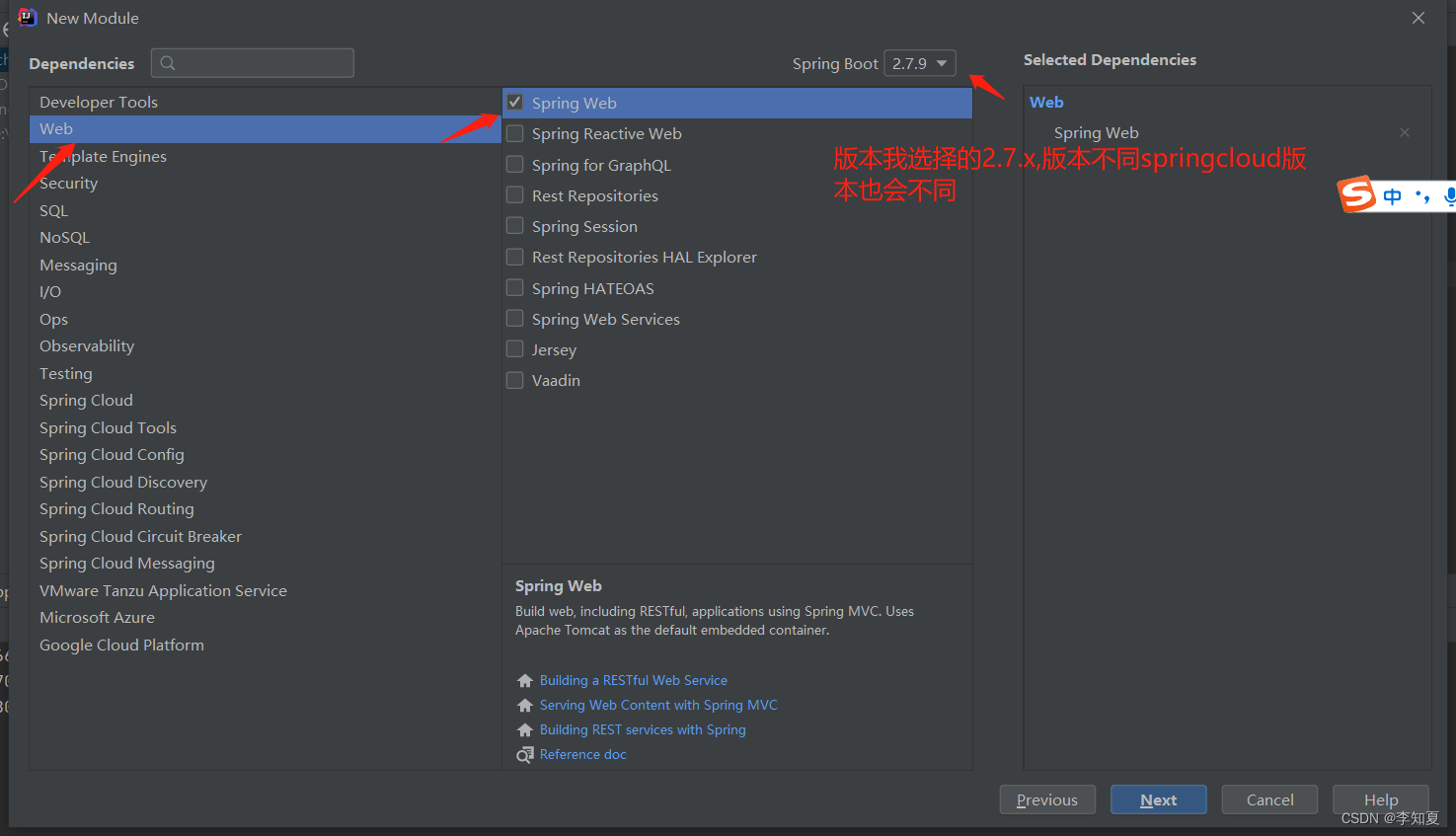Viewport: 1456px width, 836px height.
Task: Close the New Module dialog
Action: pyautogui.click(x=1418, y=18)
